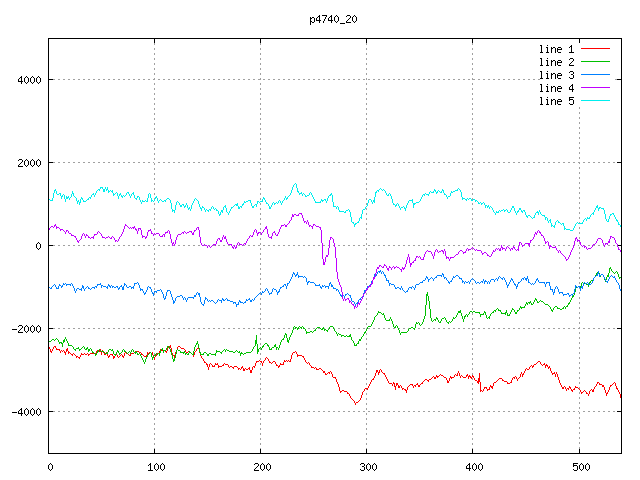Click the cyan legend sample for line 5
640x480 pixels.
(x=596, y=100)
